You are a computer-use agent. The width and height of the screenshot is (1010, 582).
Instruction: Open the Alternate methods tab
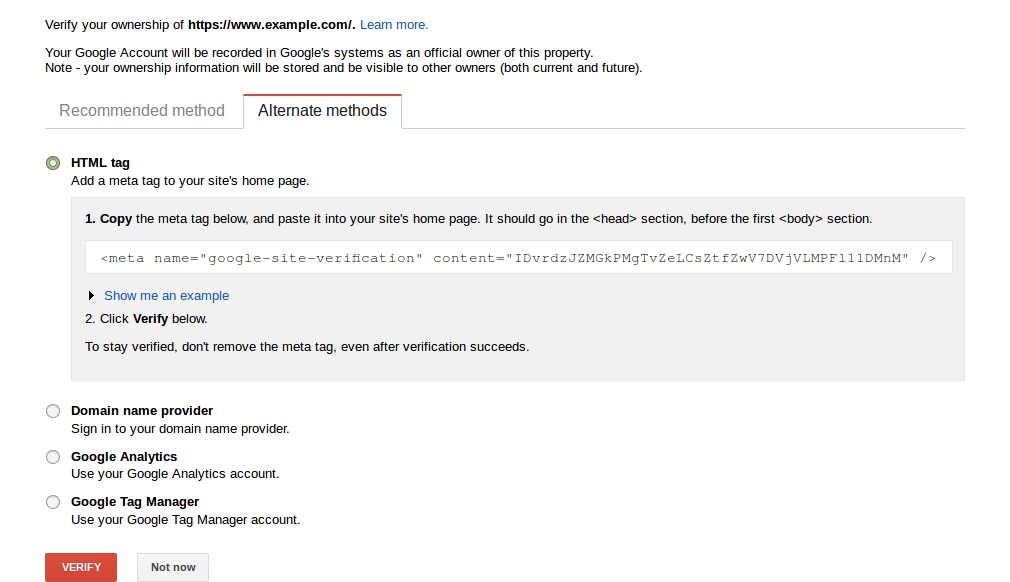(322, 111)
